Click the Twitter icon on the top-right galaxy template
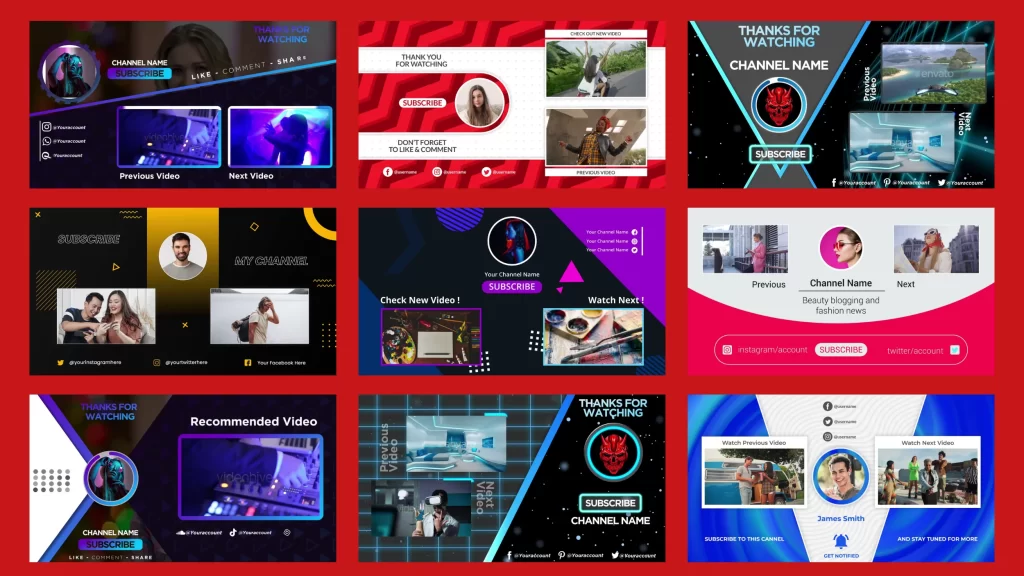Screen dimensions: 1024x576 coord(942,182)
